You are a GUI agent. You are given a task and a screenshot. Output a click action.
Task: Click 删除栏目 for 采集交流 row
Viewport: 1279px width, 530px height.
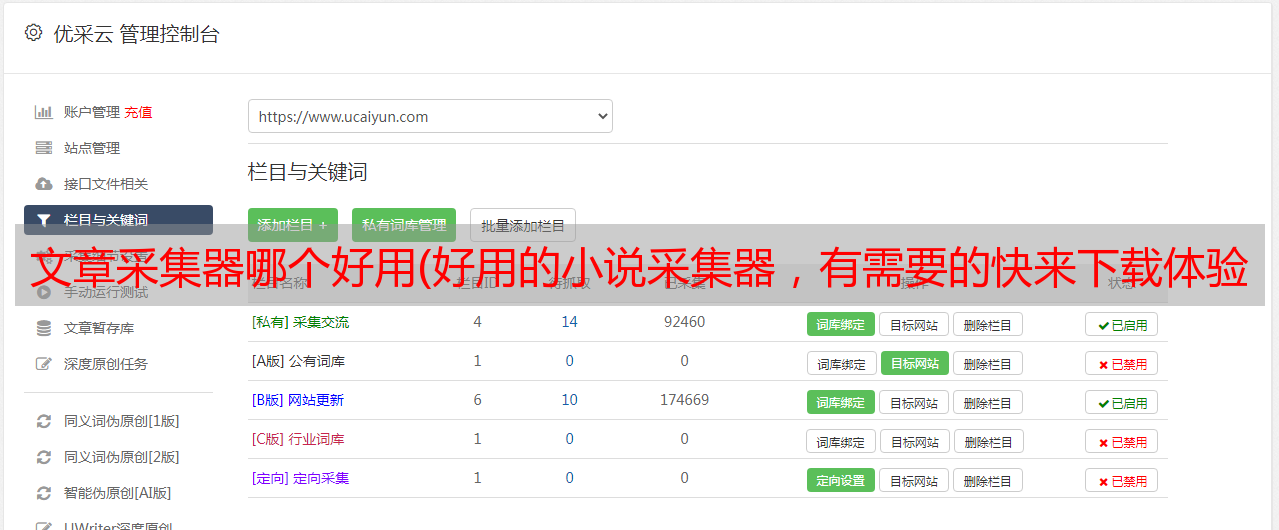(x=988, y=324)
